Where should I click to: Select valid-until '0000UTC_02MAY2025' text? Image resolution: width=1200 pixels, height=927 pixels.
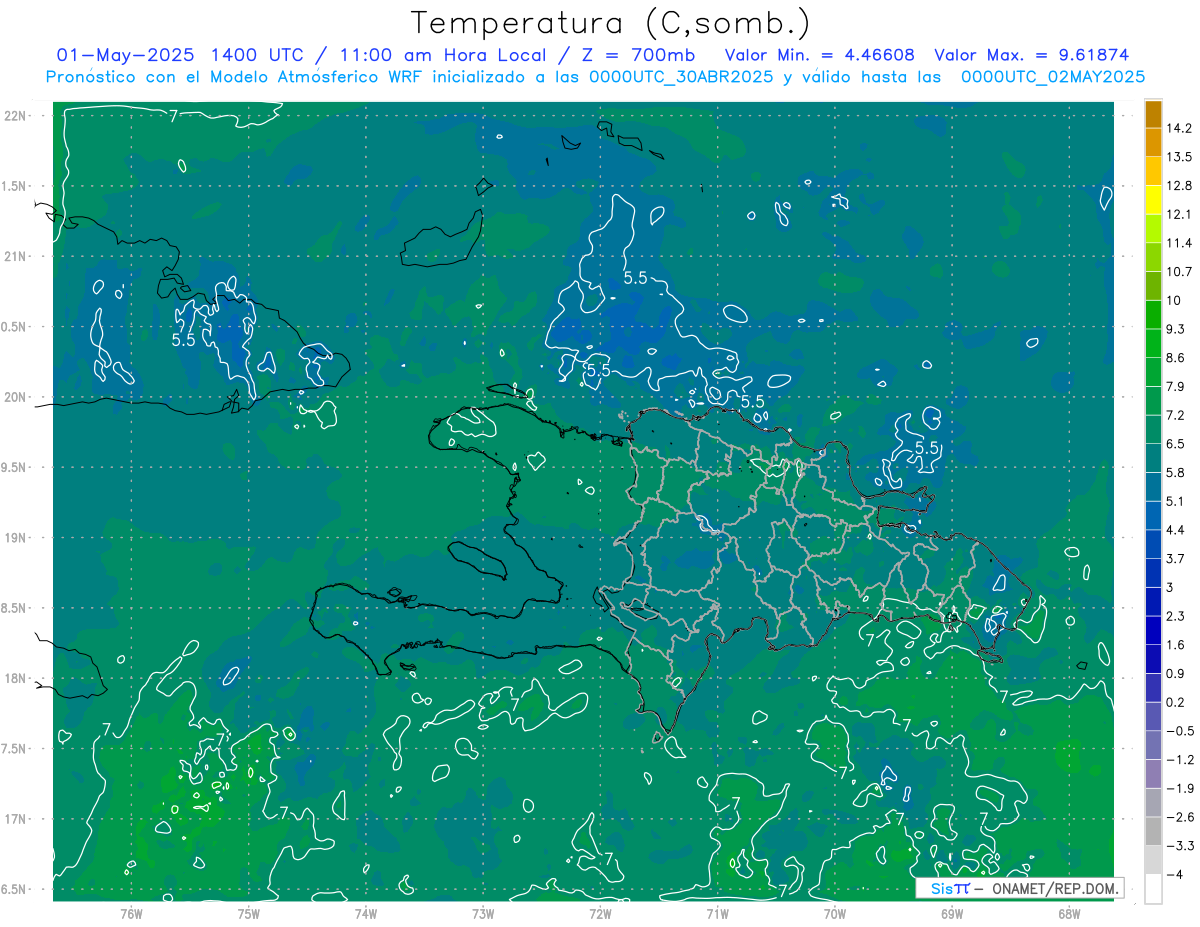[1053, 77]
